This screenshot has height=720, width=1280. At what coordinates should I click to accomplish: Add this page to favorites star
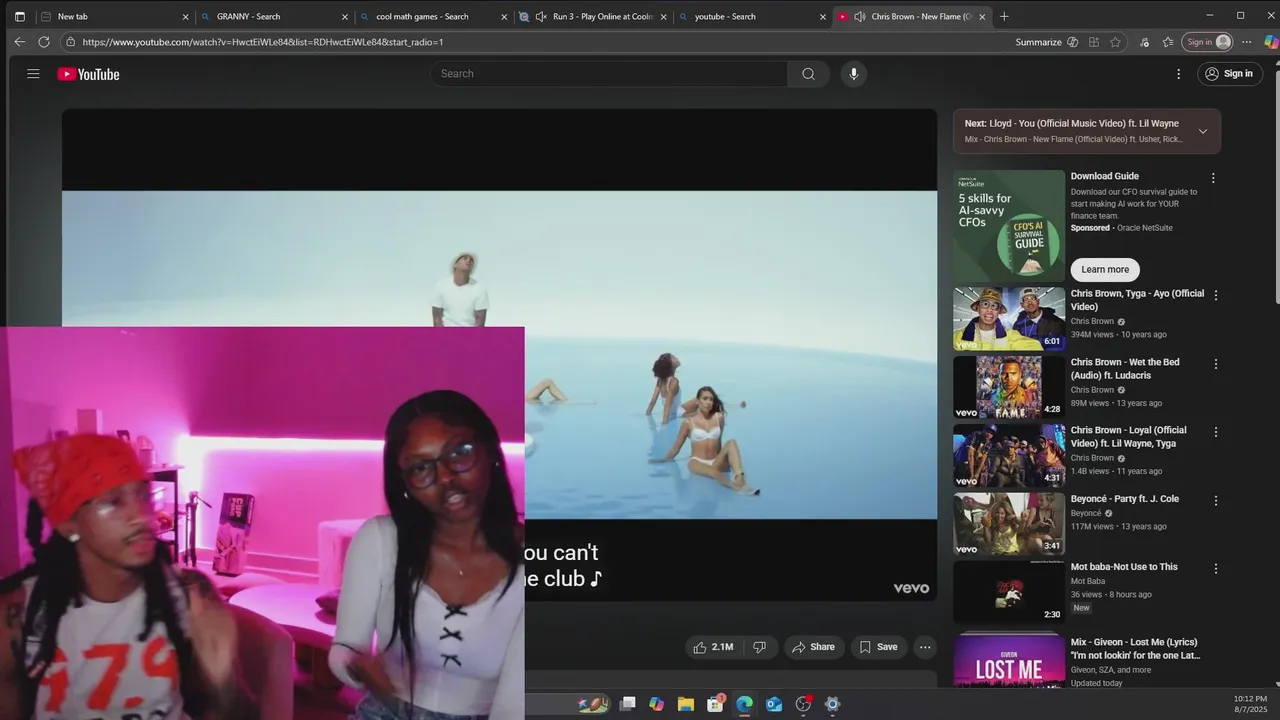coord(1116,42)
